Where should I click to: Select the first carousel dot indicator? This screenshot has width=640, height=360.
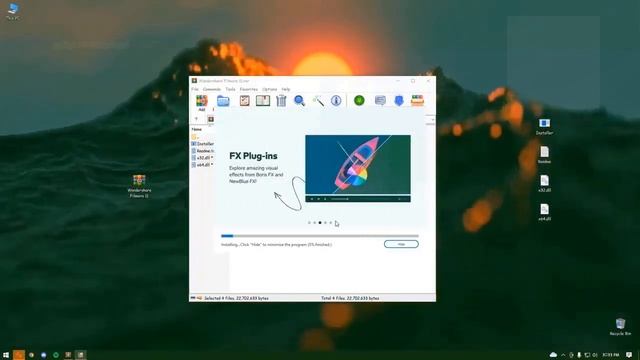[309, 223]
